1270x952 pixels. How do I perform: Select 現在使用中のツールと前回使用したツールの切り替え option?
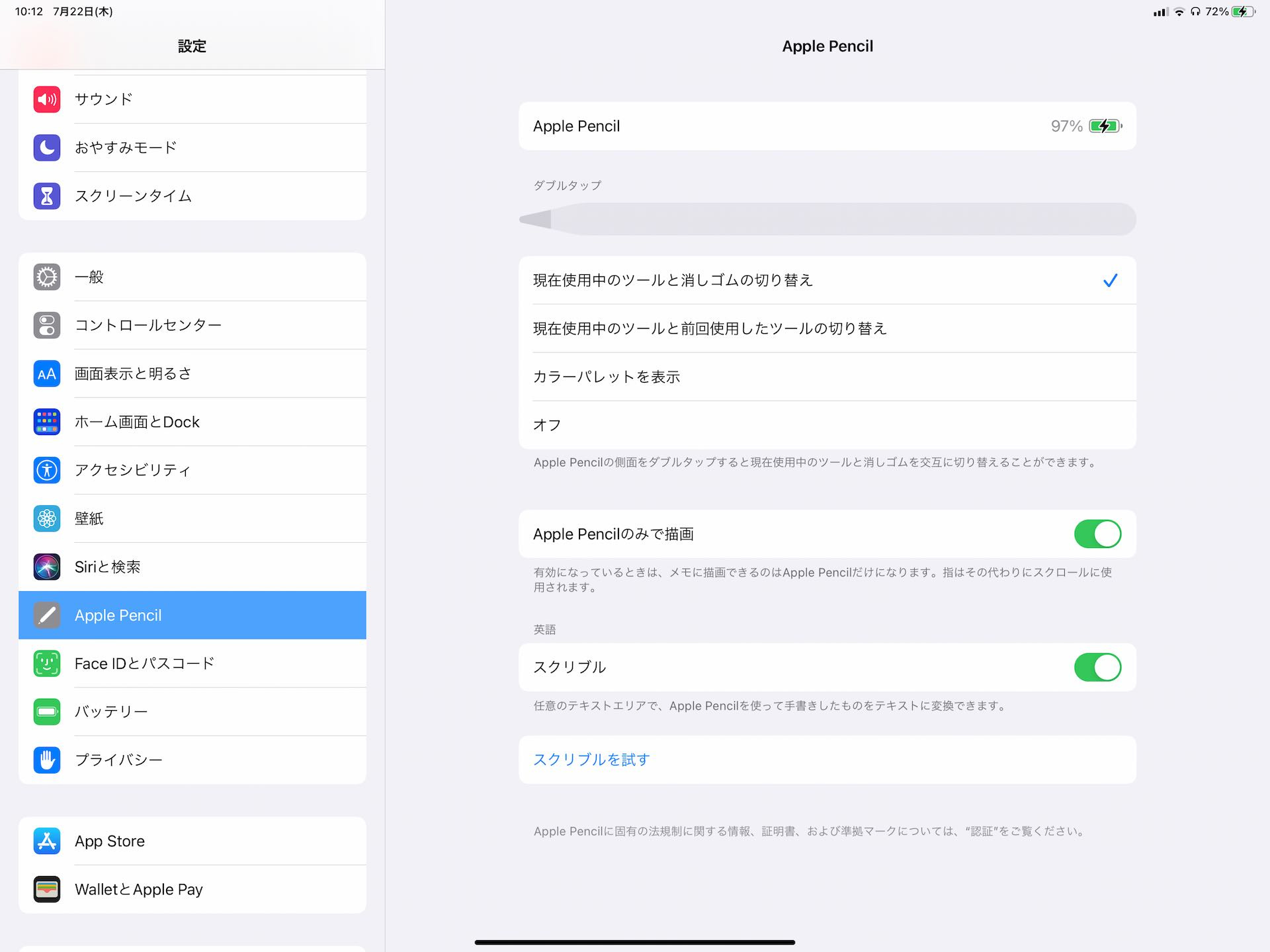[x=827, y=329]
